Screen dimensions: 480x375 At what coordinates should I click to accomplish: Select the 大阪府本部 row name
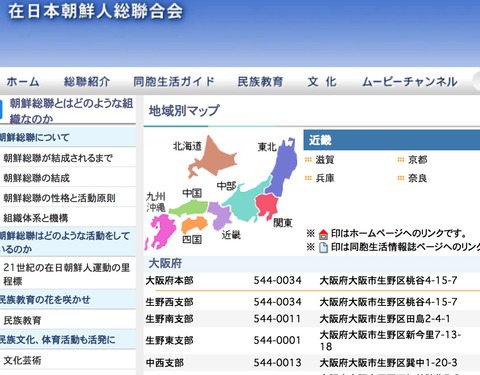click(x=169, y=280)
